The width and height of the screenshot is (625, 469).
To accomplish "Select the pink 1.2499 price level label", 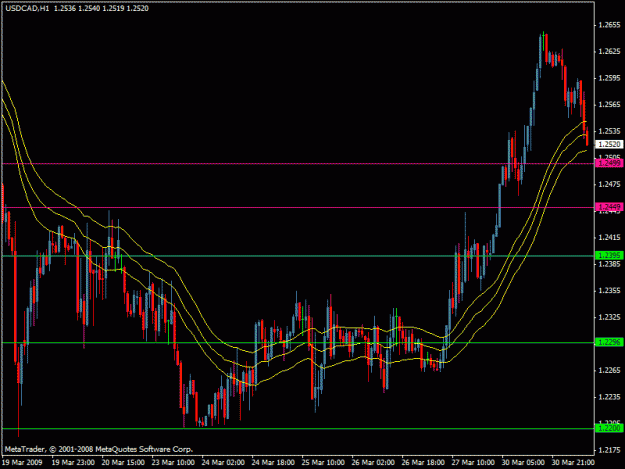I will click(609, 163).
